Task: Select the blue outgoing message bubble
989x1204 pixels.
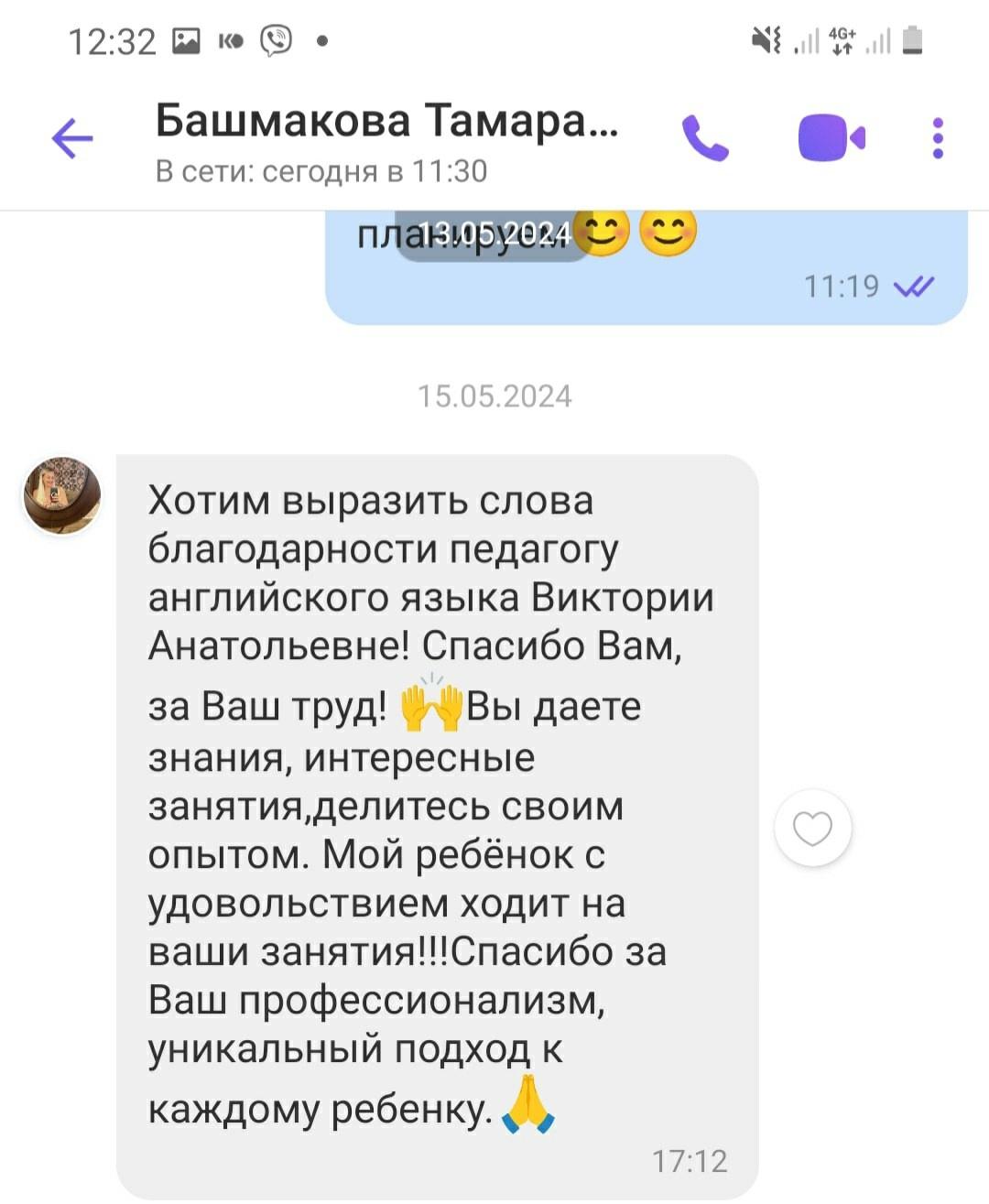Action: point(647,267)
